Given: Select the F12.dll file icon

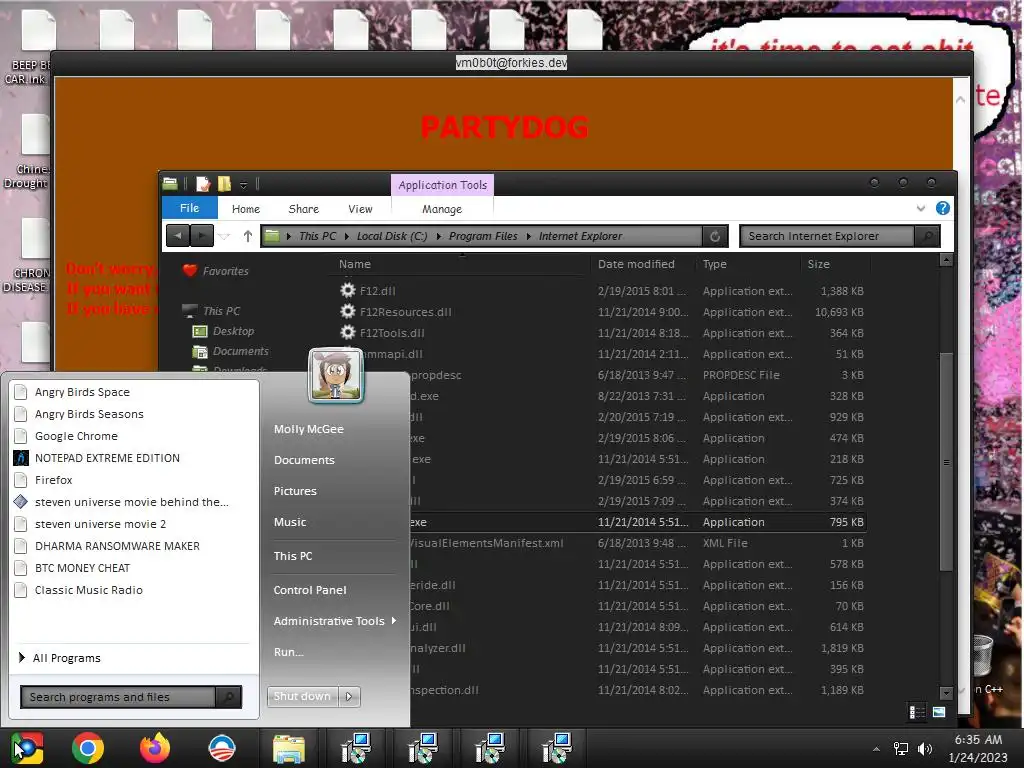Looking at the screenshot, I should click(x=348, y=291).
